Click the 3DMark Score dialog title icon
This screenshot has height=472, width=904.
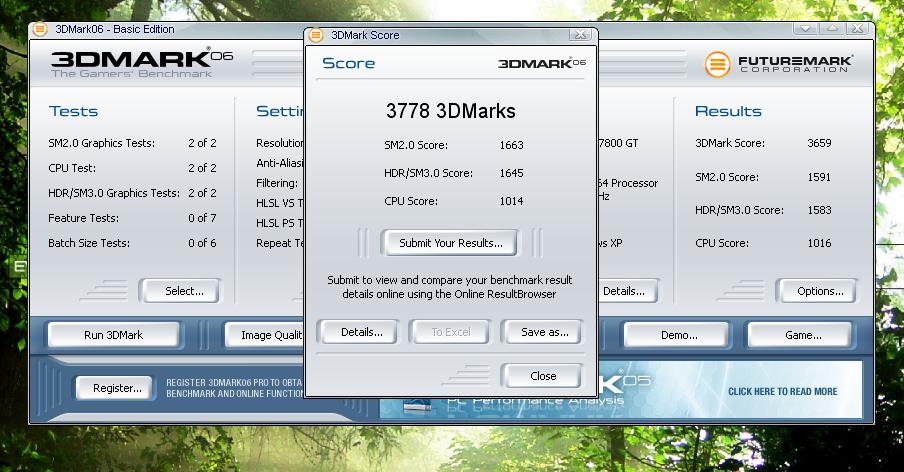316,35
